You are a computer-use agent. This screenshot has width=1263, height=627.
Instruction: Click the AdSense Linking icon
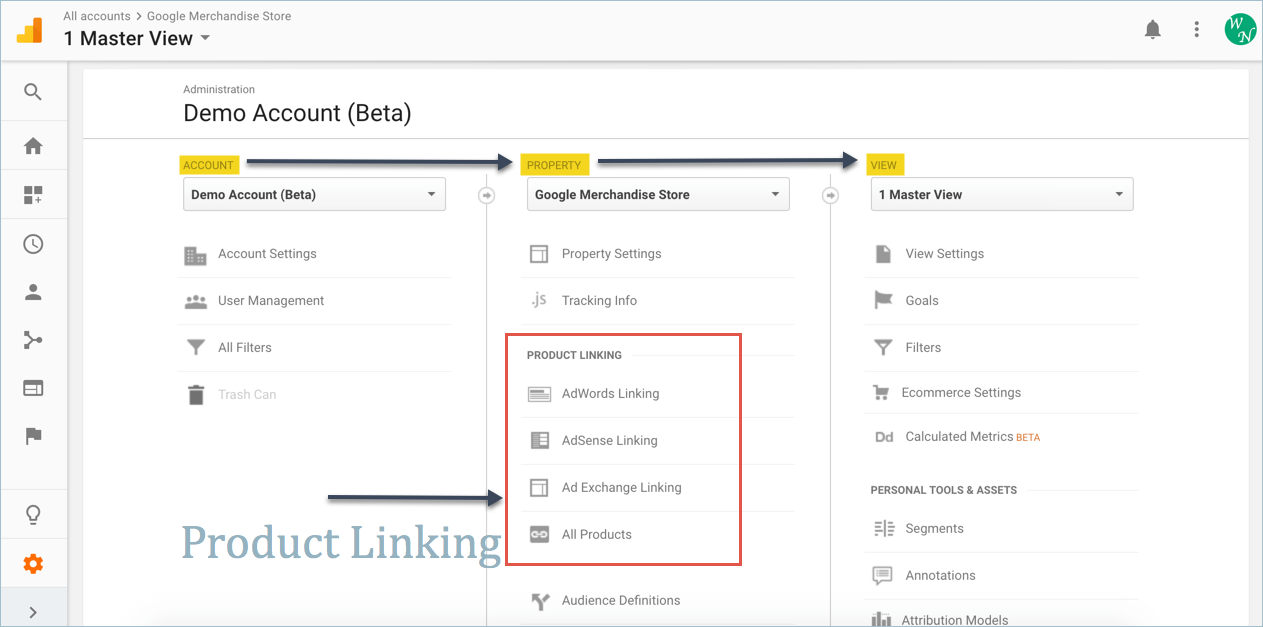coord(539,440)
